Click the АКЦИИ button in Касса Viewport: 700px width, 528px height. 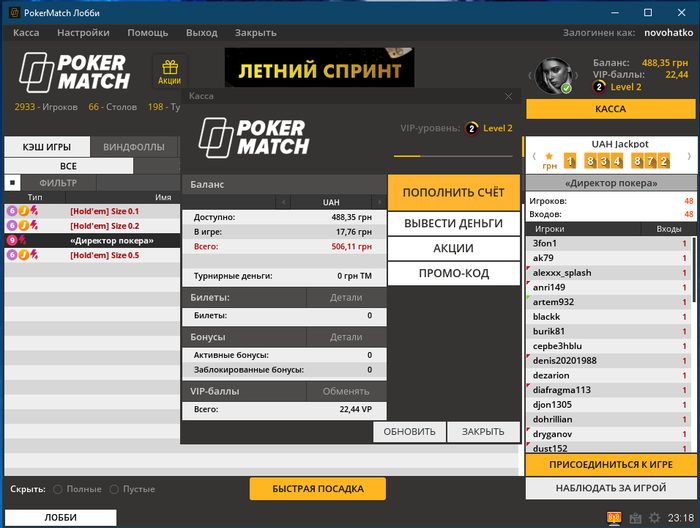(454, 249)
